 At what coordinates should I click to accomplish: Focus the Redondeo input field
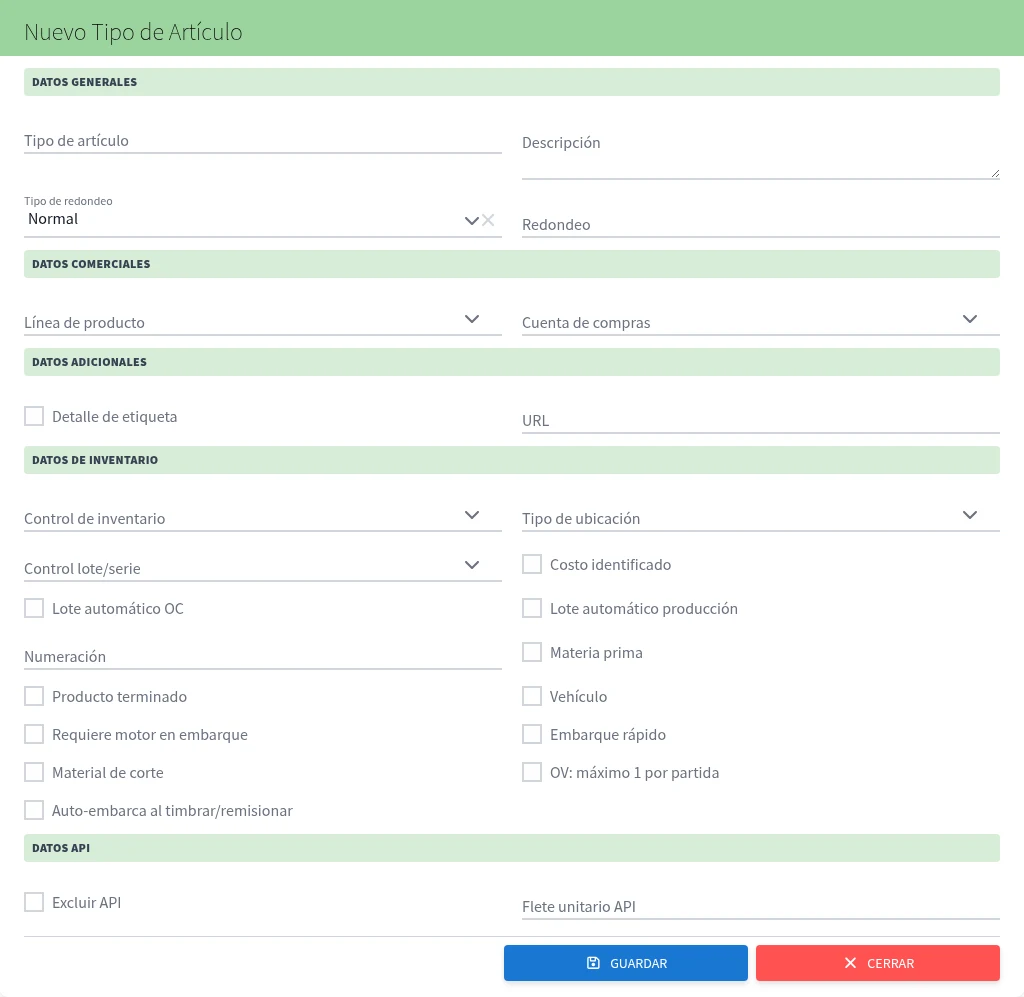[761, 224]
